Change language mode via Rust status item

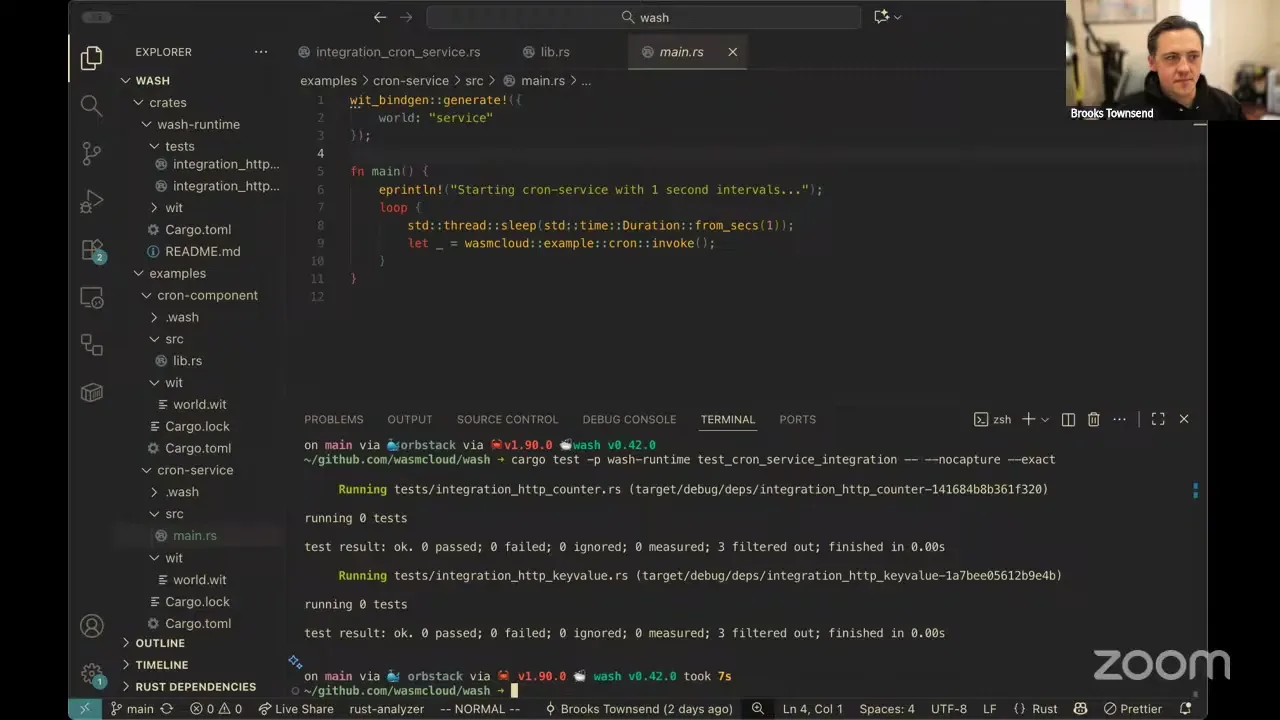tap(1044, 708)
